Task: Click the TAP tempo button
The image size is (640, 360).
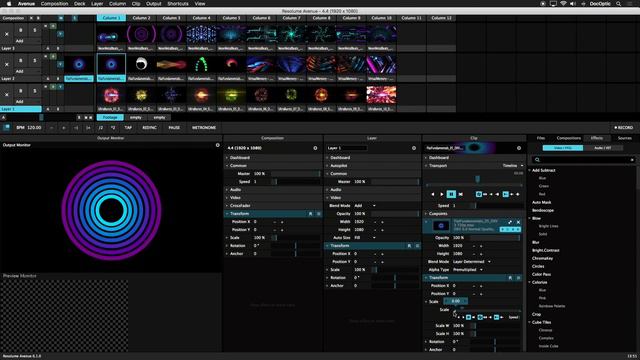Action: click(x=128, y=128)
